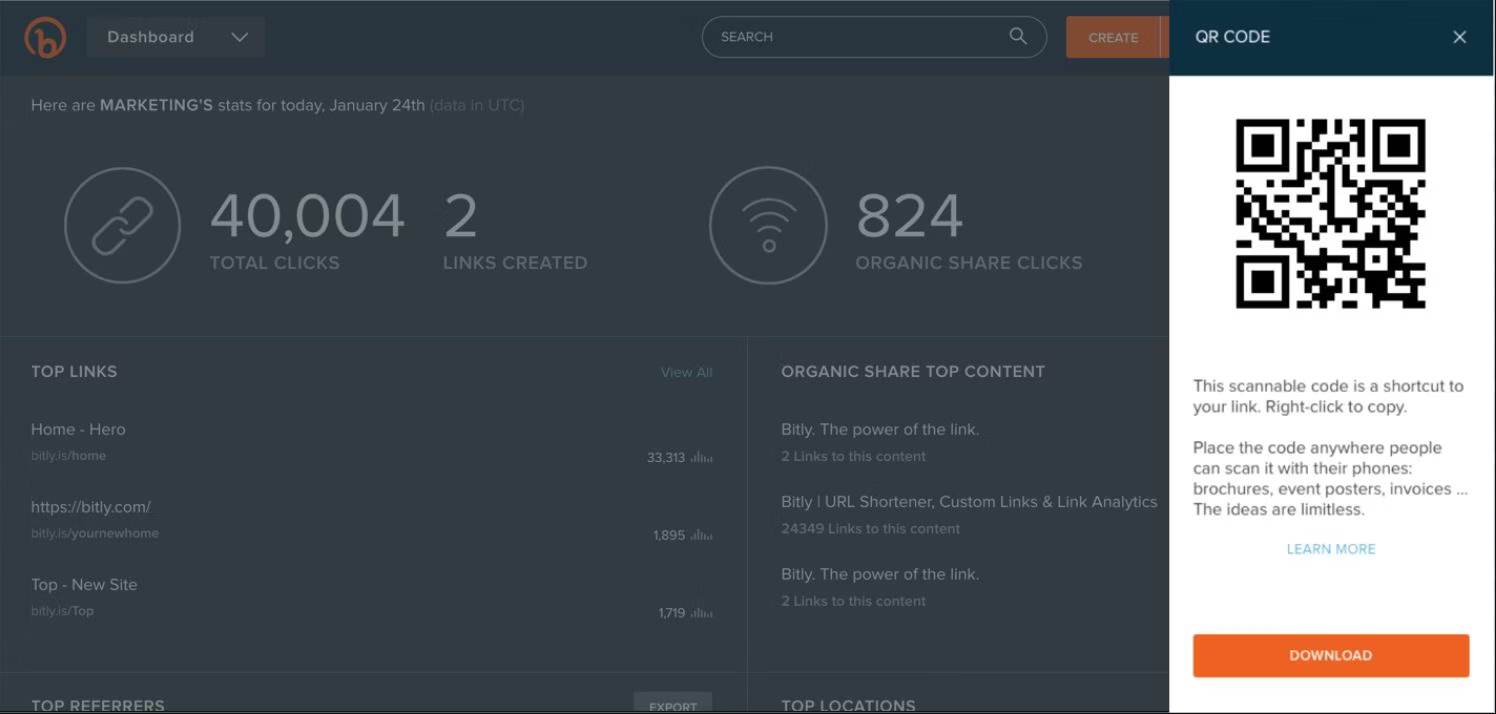Open the https://bitly.com/ link entry
This screenshot has width=1496, height=714.
click(x=91, y=507)
